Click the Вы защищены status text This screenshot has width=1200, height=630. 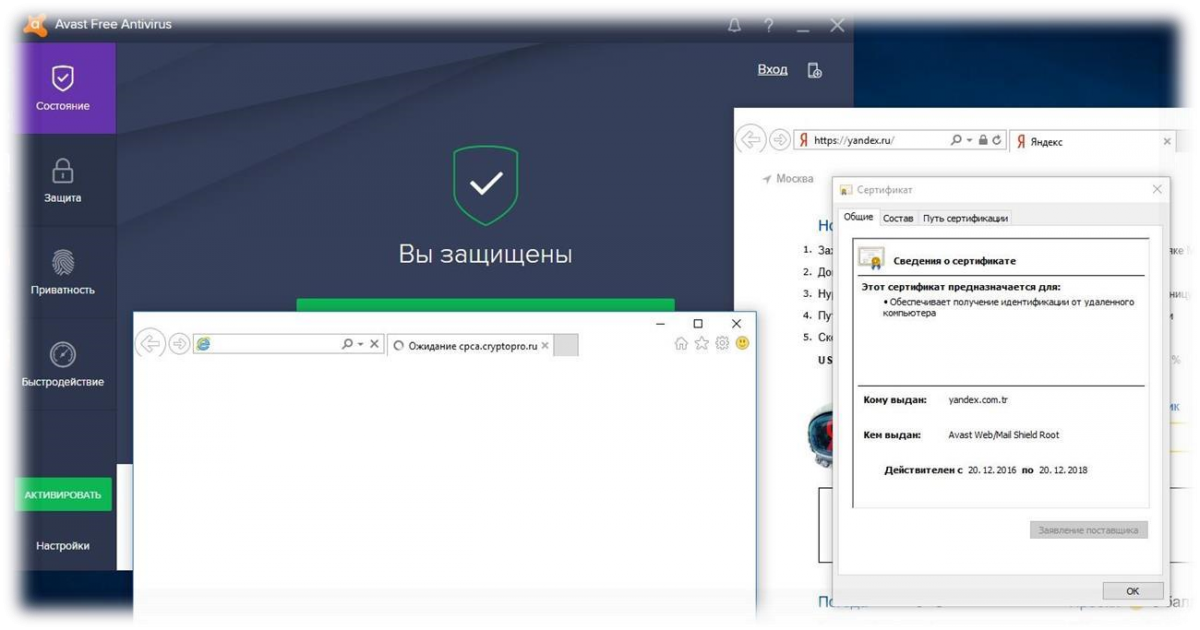pos(485,254)
